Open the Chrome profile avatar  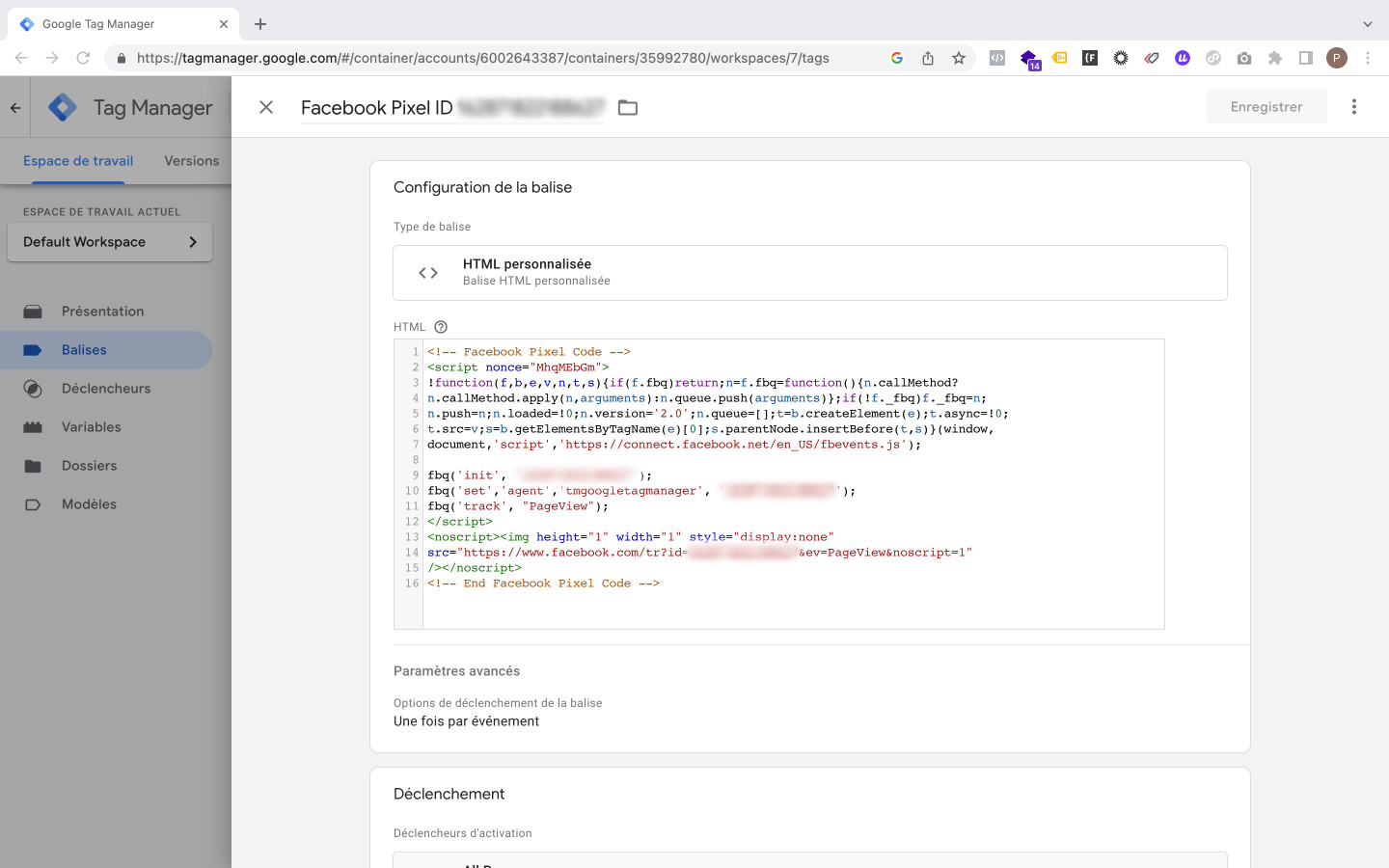tap(1337, 58)
